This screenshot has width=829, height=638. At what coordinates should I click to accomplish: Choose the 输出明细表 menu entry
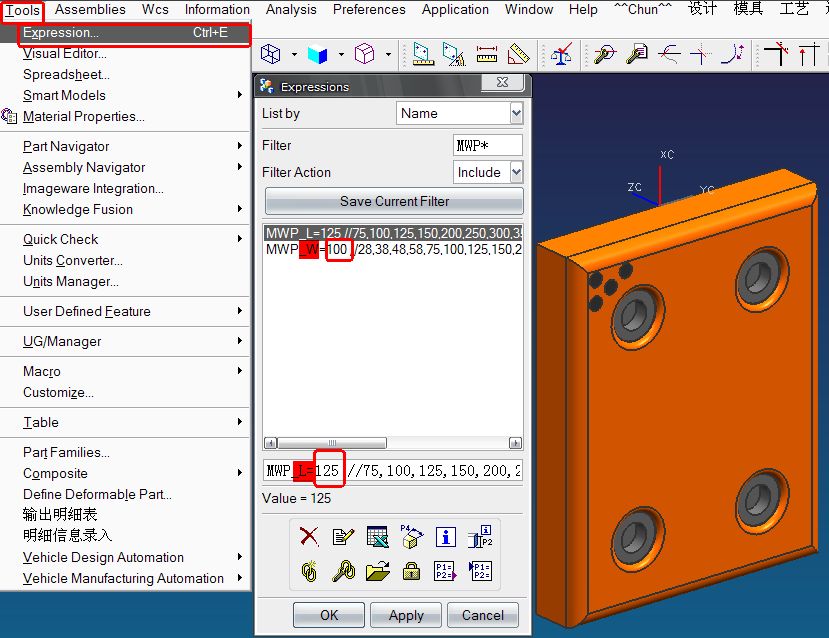pos(125,514)
